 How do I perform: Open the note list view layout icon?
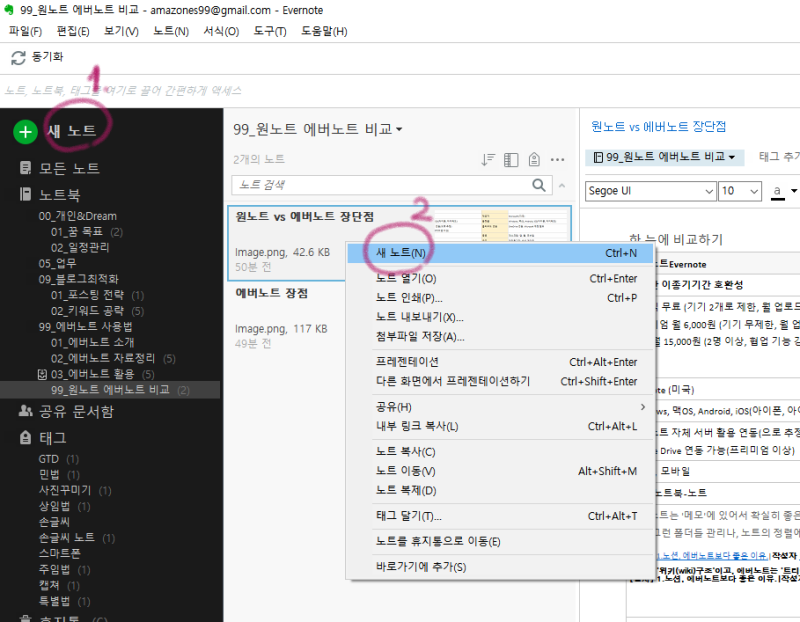click(511, 160)
